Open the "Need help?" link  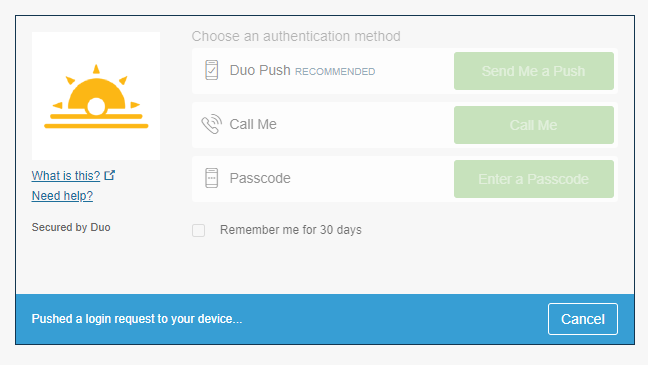click(x=62, y=196)
